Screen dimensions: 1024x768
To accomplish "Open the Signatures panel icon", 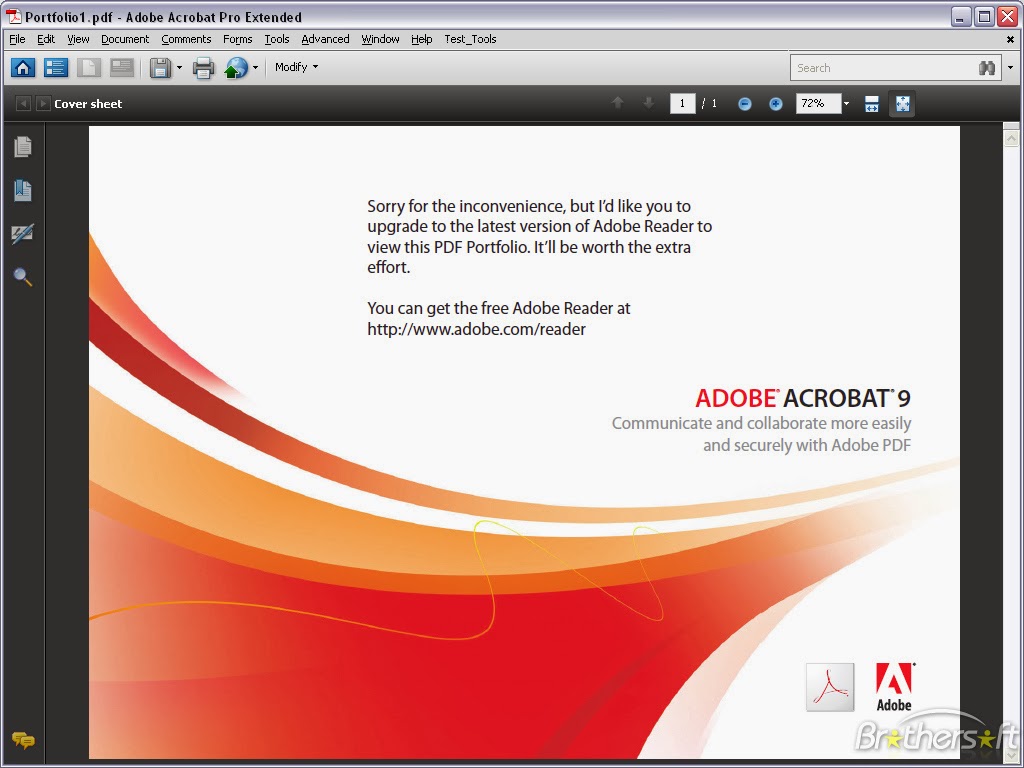I will pyautogui.click(x=23, y=234).
